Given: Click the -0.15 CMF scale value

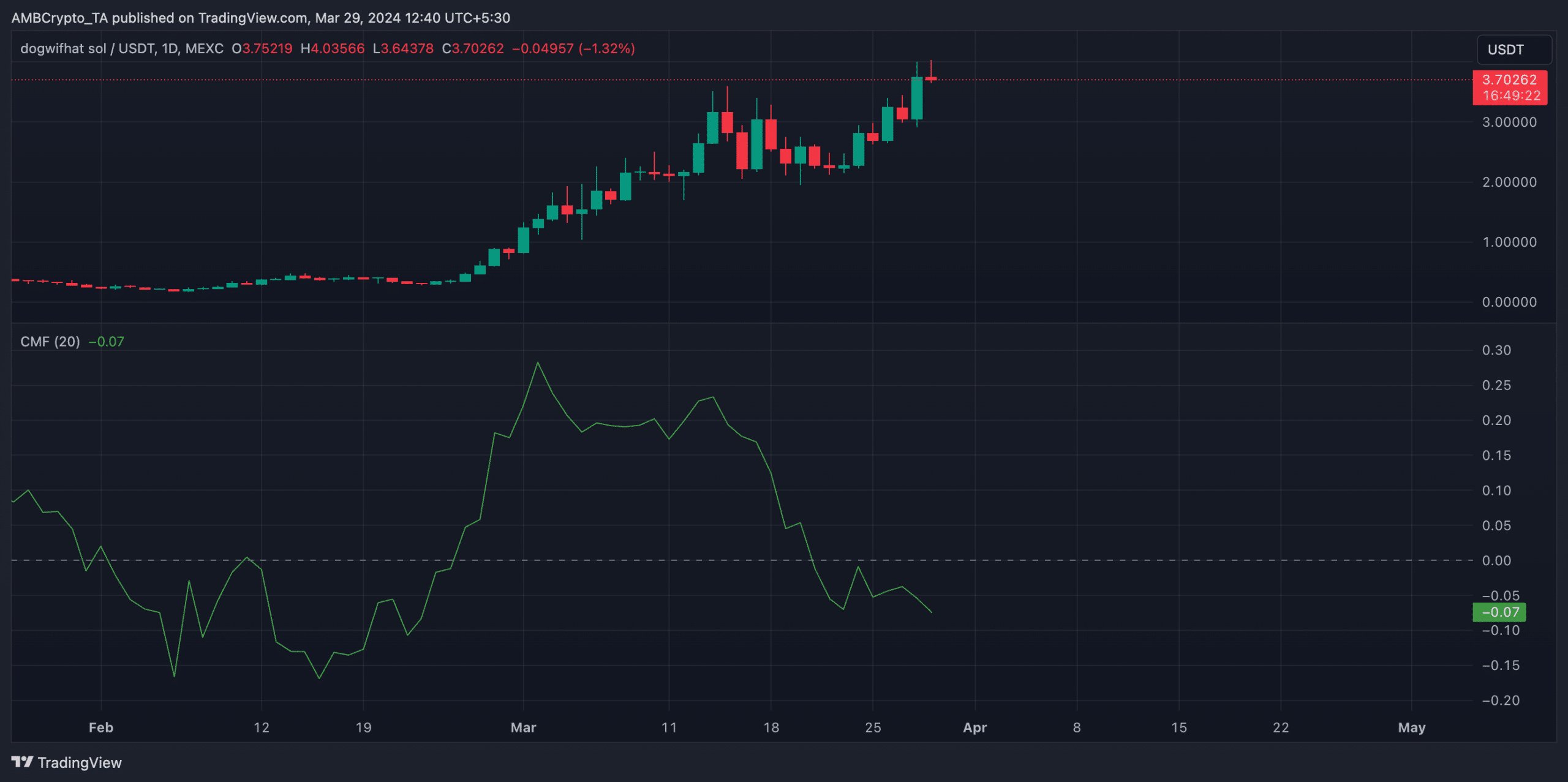Looking at the screenshot, I should [1501, 666].
